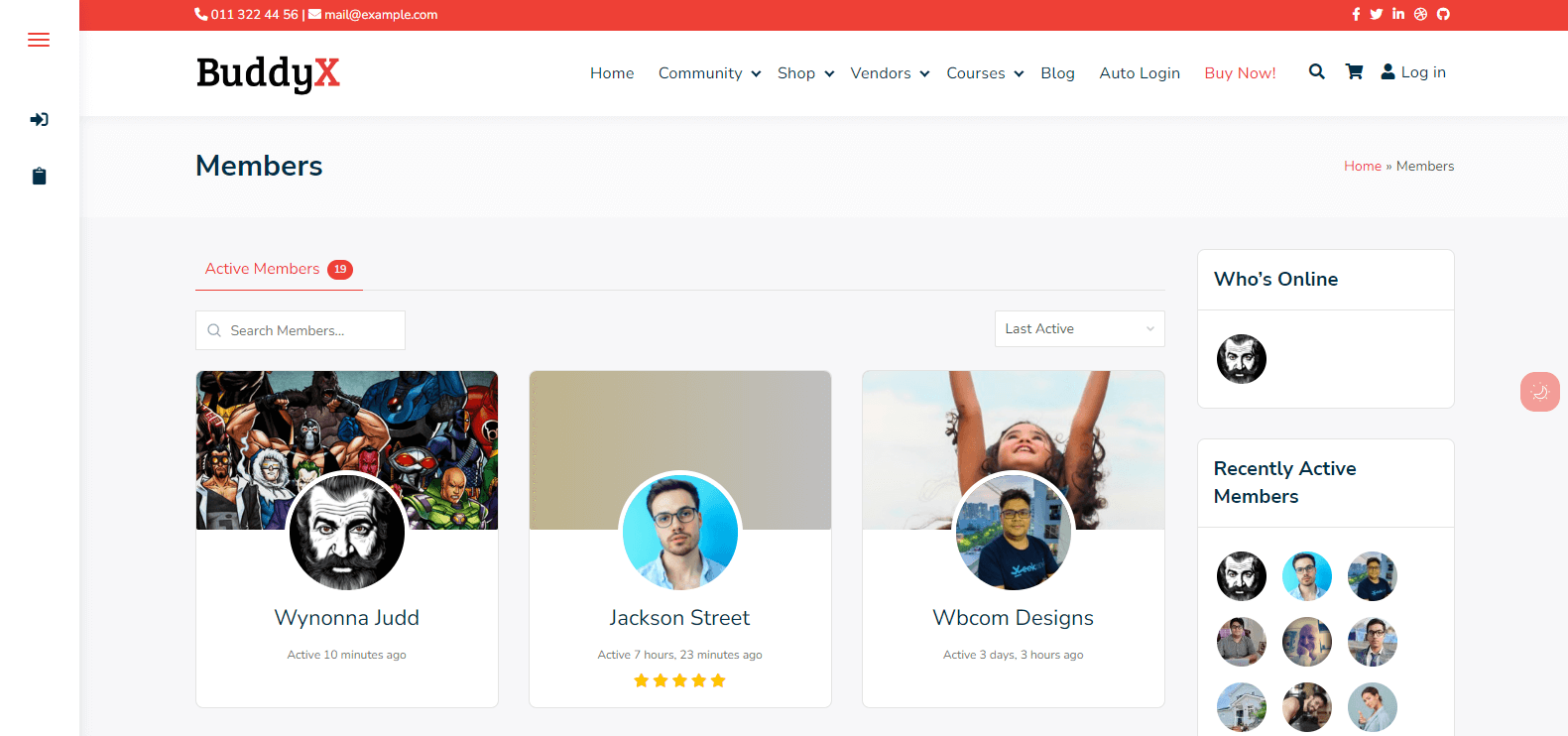Open the header search magnifier icon

coord(1317,71)
